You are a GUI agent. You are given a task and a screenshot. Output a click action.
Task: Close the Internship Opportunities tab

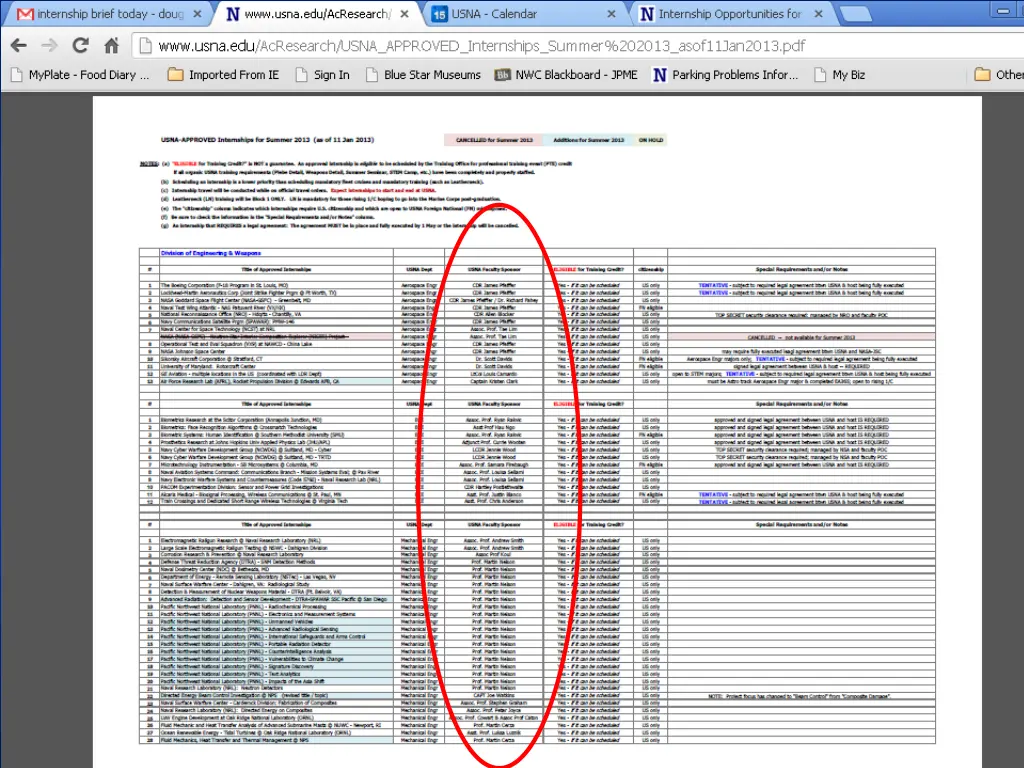coord(819,14)
